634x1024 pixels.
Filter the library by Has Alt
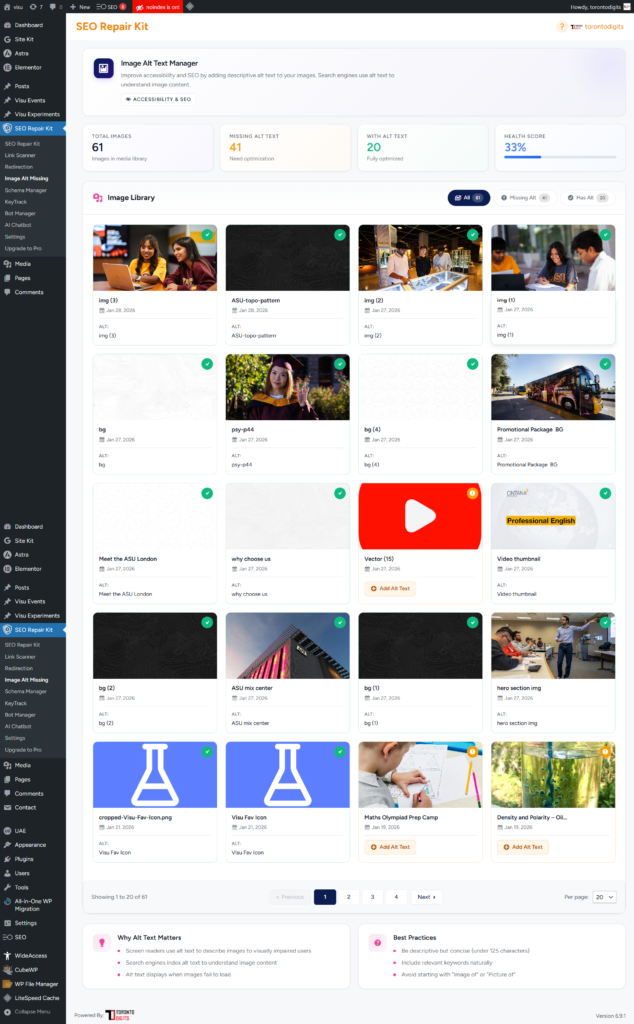click(584, 198)
